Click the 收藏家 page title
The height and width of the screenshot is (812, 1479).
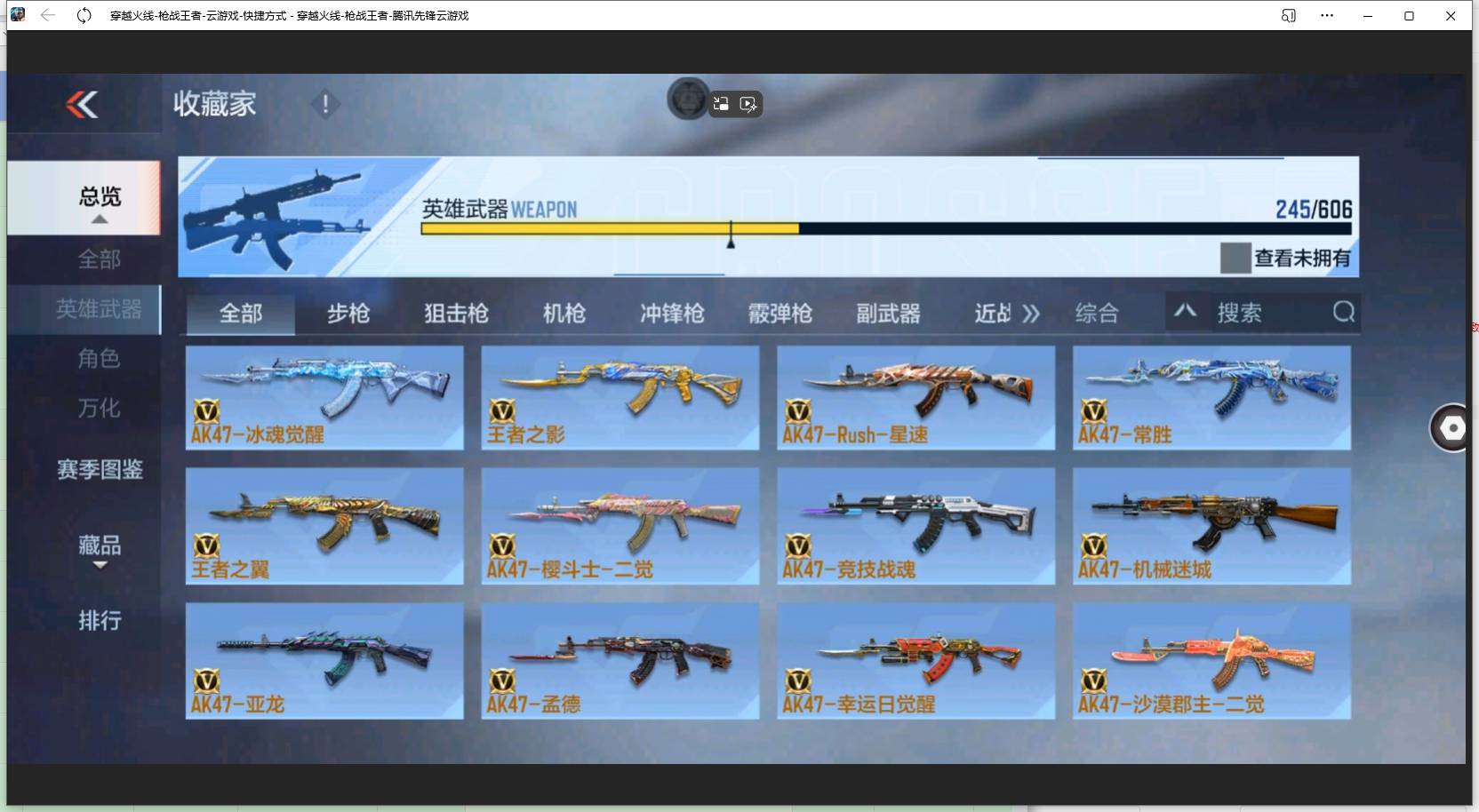(214, 104)
